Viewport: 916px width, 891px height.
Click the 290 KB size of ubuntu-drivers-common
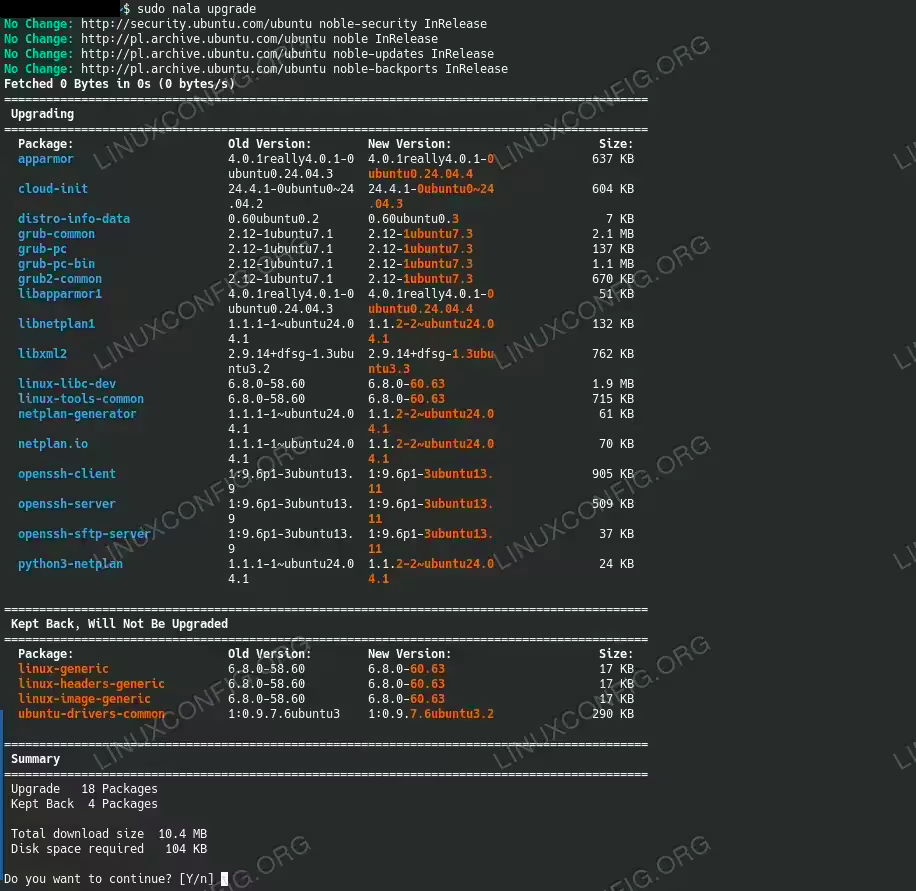[613, 713]
